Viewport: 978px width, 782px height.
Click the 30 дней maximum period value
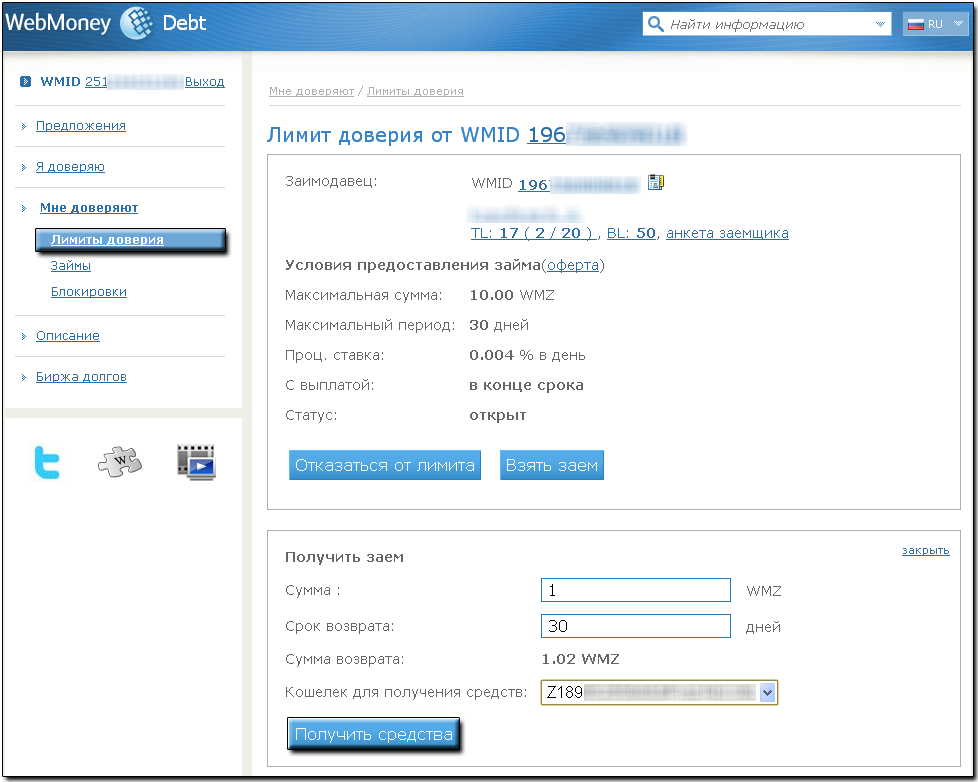point(499,325)
